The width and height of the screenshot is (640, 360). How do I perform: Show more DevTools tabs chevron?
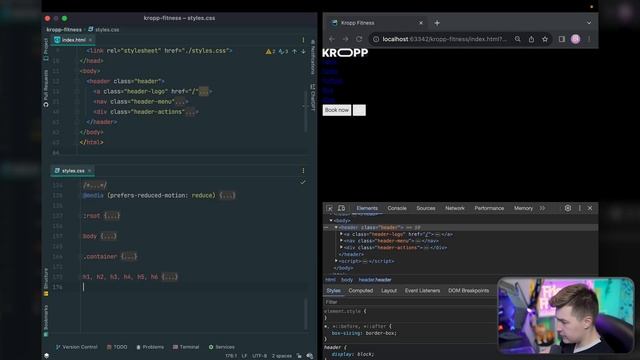542,208
